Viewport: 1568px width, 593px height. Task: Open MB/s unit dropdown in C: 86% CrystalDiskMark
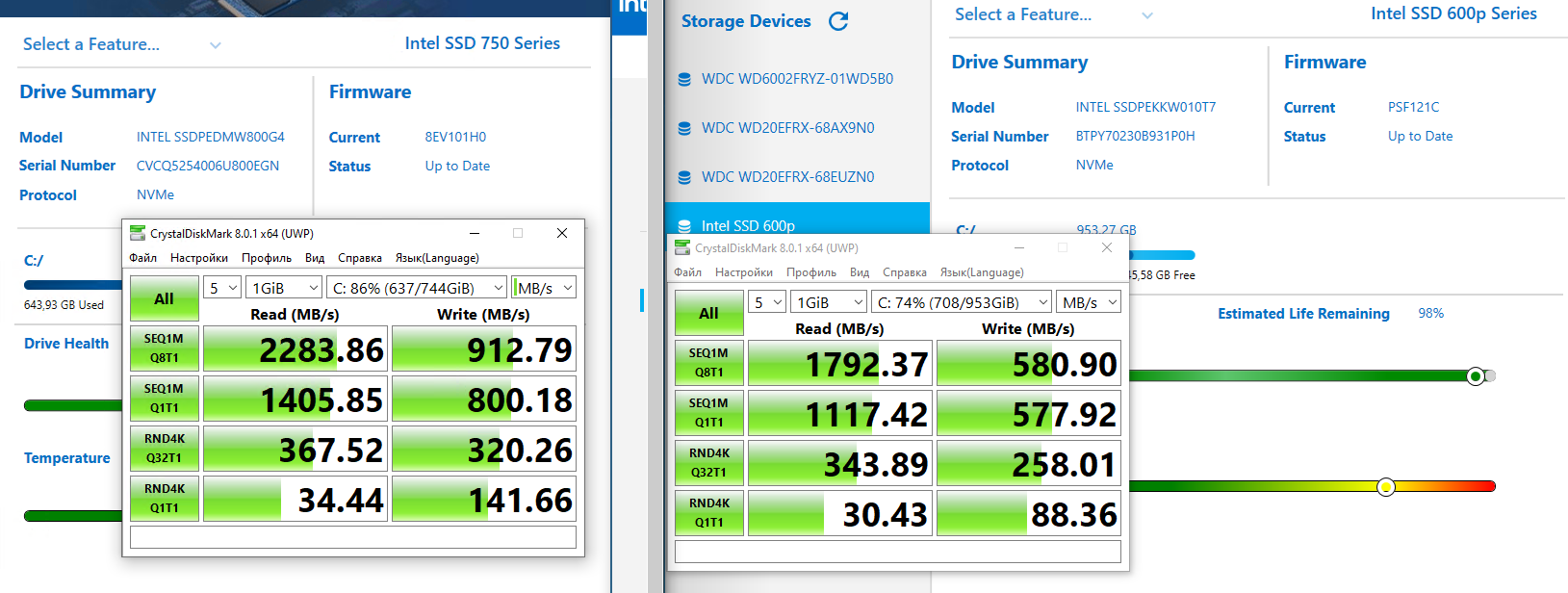click(544, 288)
